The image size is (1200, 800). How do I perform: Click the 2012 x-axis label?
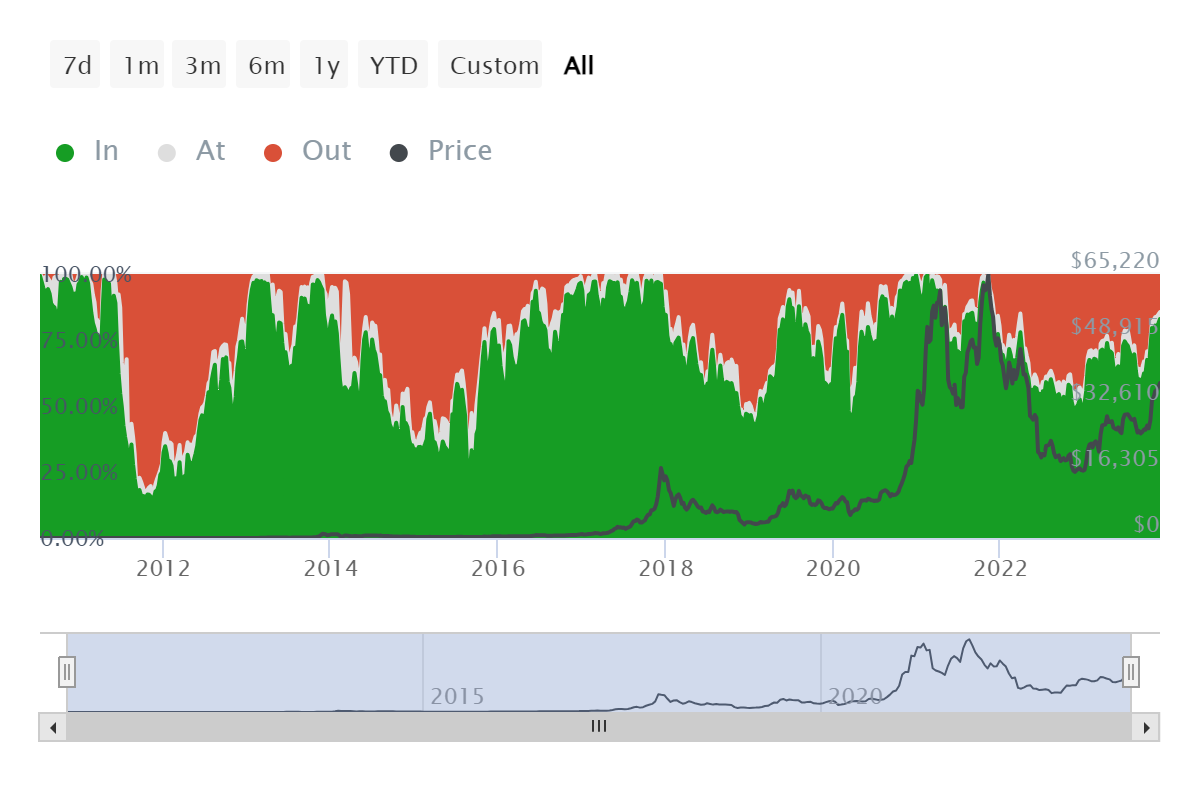(163, 569)
